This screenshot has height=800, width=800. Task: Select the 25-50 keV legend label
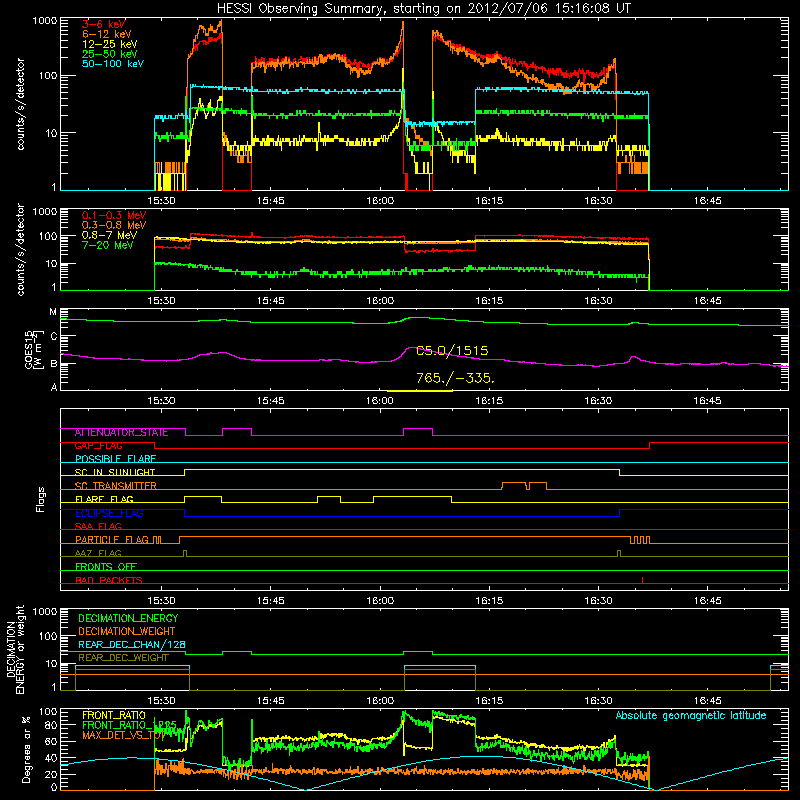click(x=109, y=54)
